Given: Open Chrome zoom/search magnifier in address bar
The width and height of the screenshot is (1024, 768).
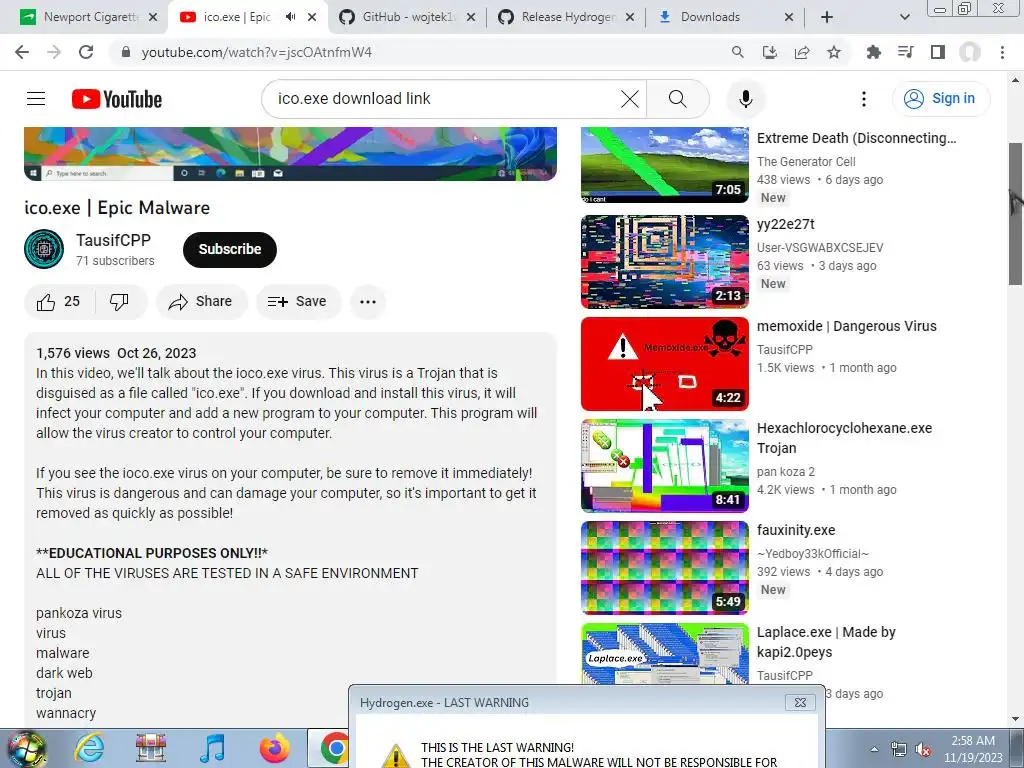Looking at the screenshot, I should [737, 52].
